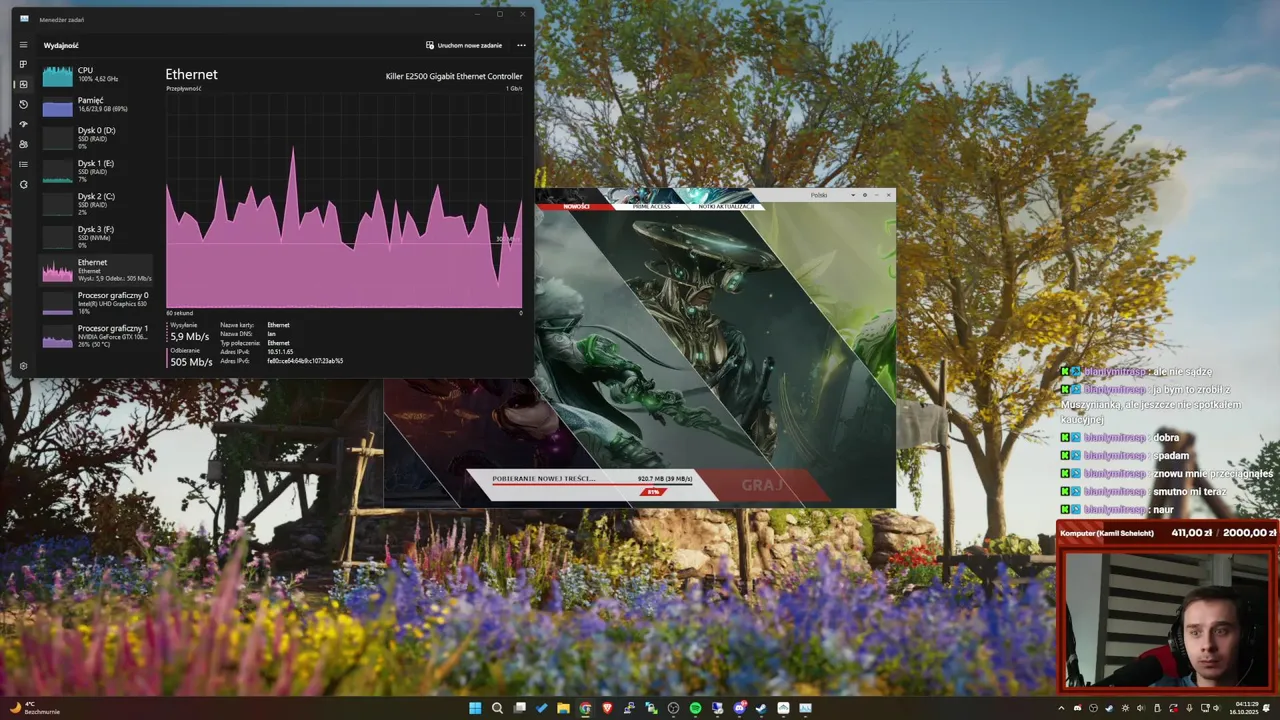1280x720 pixels.
Task: Open taskbar Search
Action: click(497, 708)
